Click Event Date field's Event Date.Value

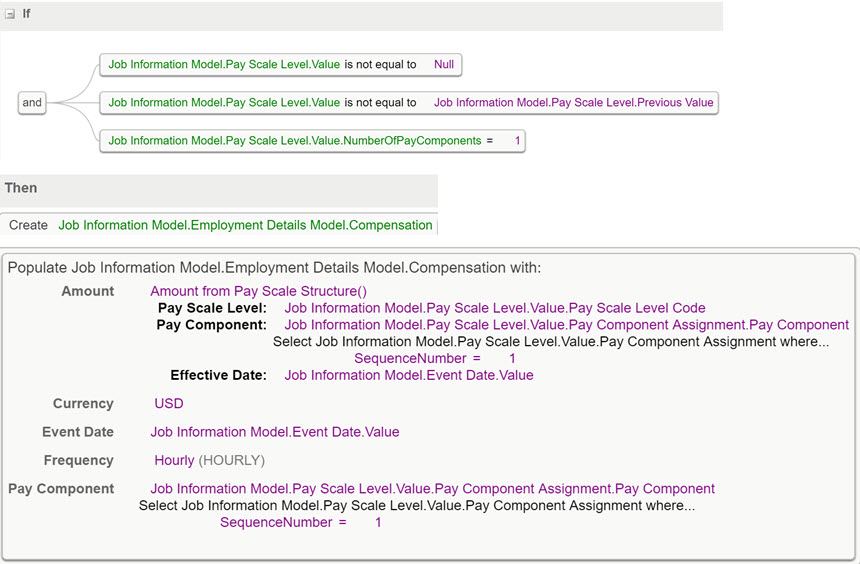(x=275, y=432)
